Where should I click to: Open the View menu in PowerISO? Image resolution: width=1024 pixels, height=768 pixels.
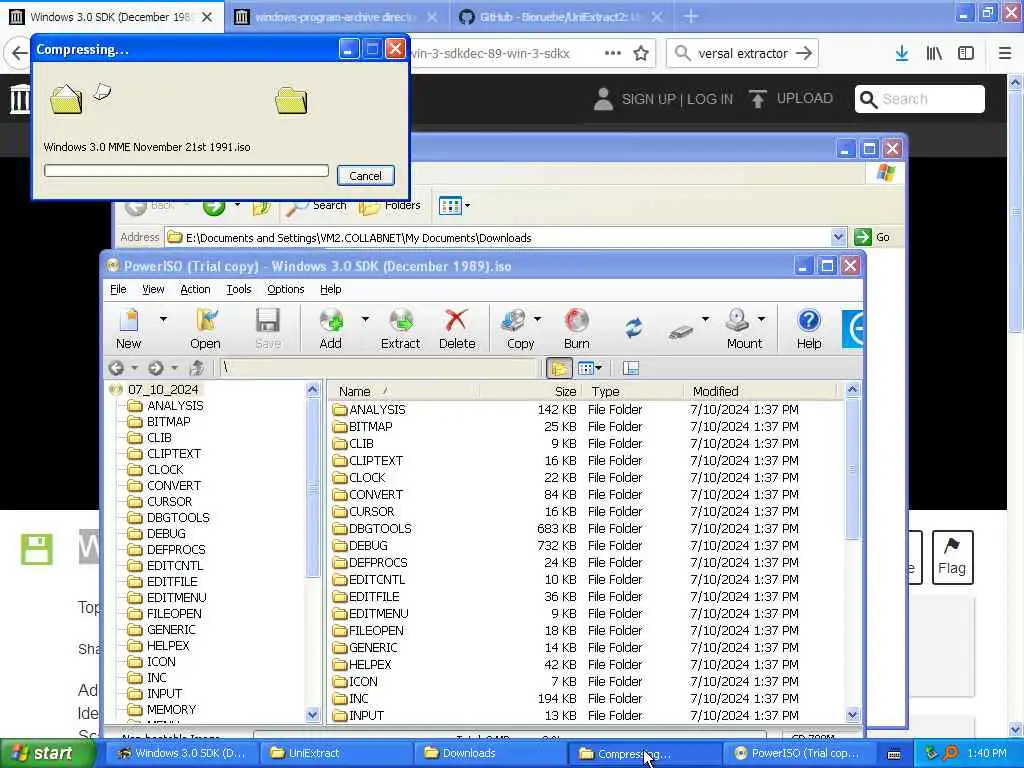click(153, 289)
